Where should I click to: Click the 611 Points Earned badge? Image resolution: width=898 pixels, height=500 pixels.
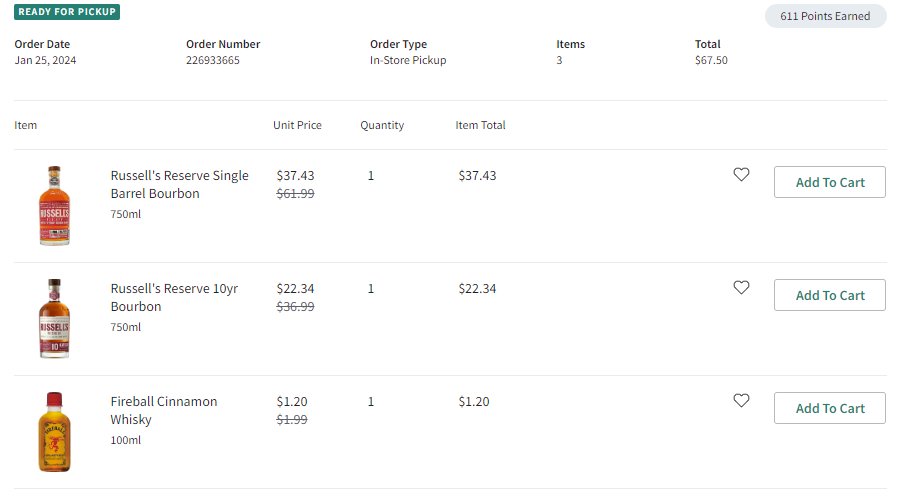825,16
